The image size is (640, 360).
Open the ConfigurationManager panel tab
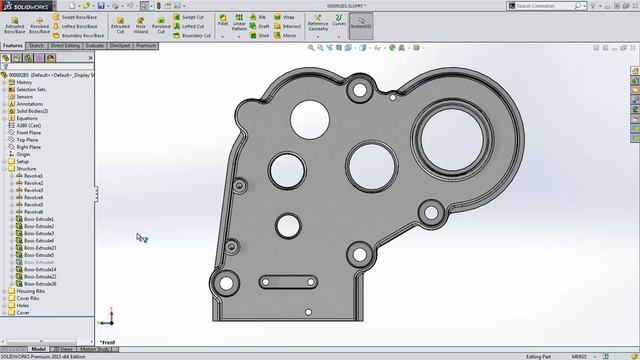(x=28, y=58)
